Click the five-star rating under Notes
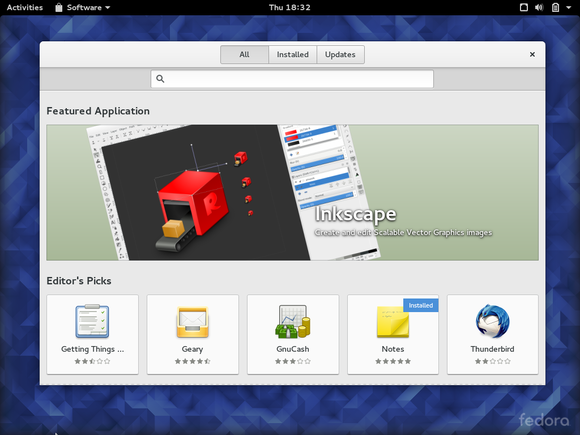The image size is (580, 435). pyautogui.click(x=393, y=361)
